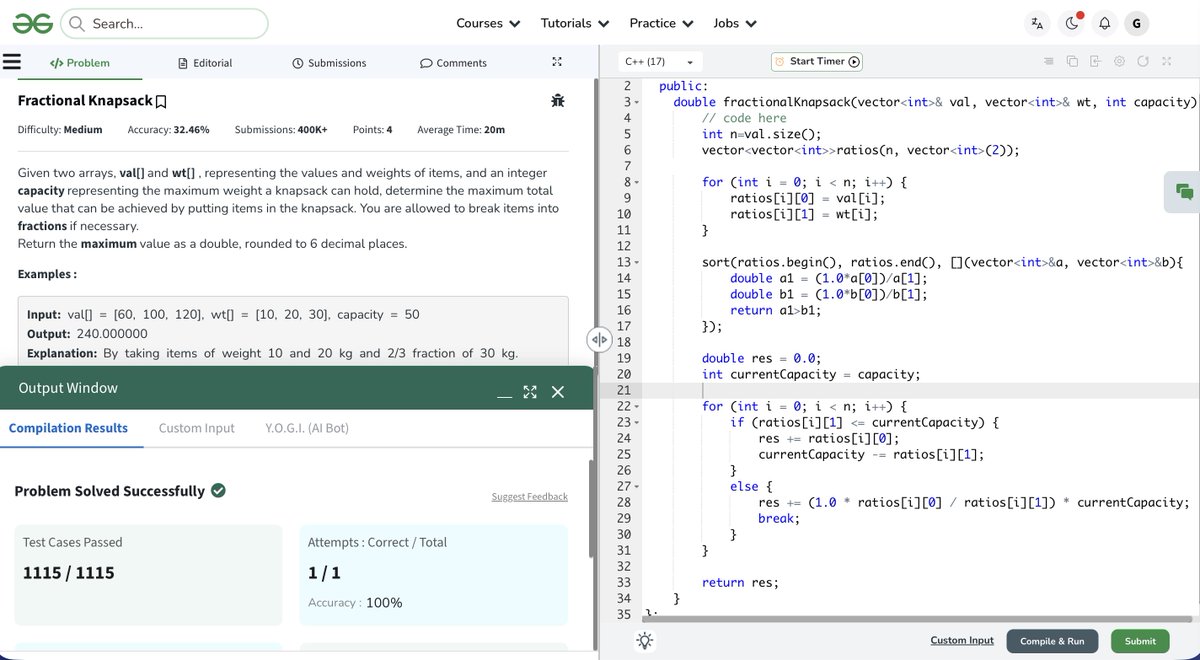The height and width of the screenshot is (660, 1200).
Task: Expand problem panel to fullscreen
Action: pyautogui.click(x=557, y=62)
